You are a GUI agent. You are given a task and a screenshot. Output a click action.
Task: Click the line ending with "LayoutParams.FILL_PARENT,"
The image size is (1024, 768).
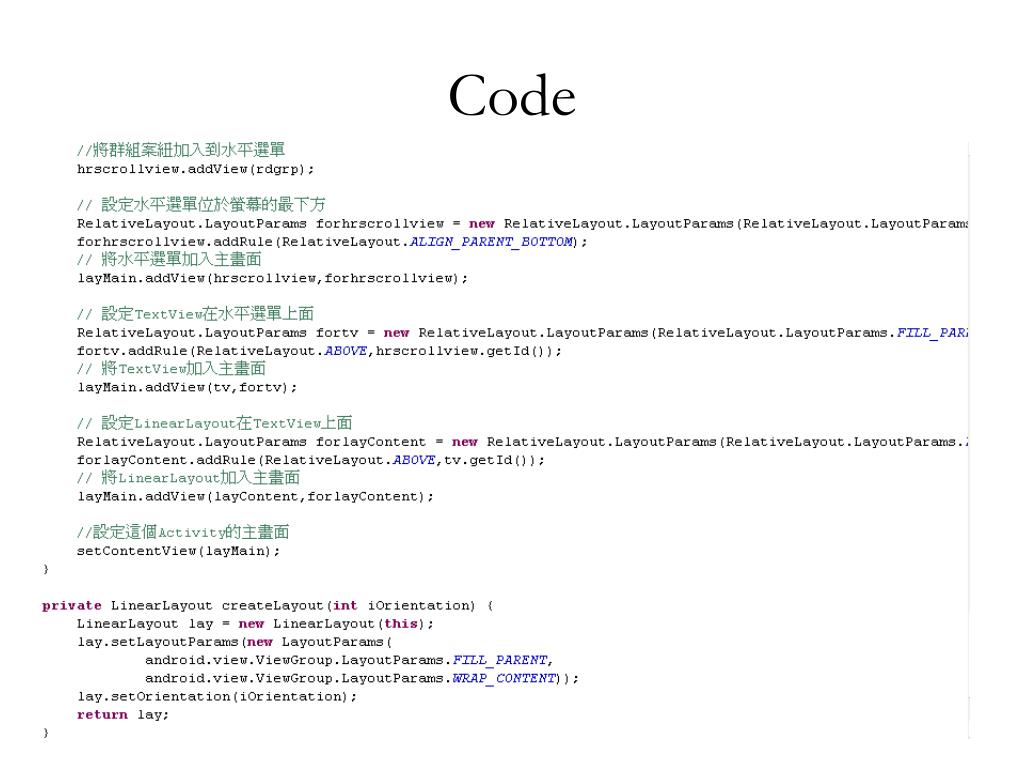click(349, 660)
